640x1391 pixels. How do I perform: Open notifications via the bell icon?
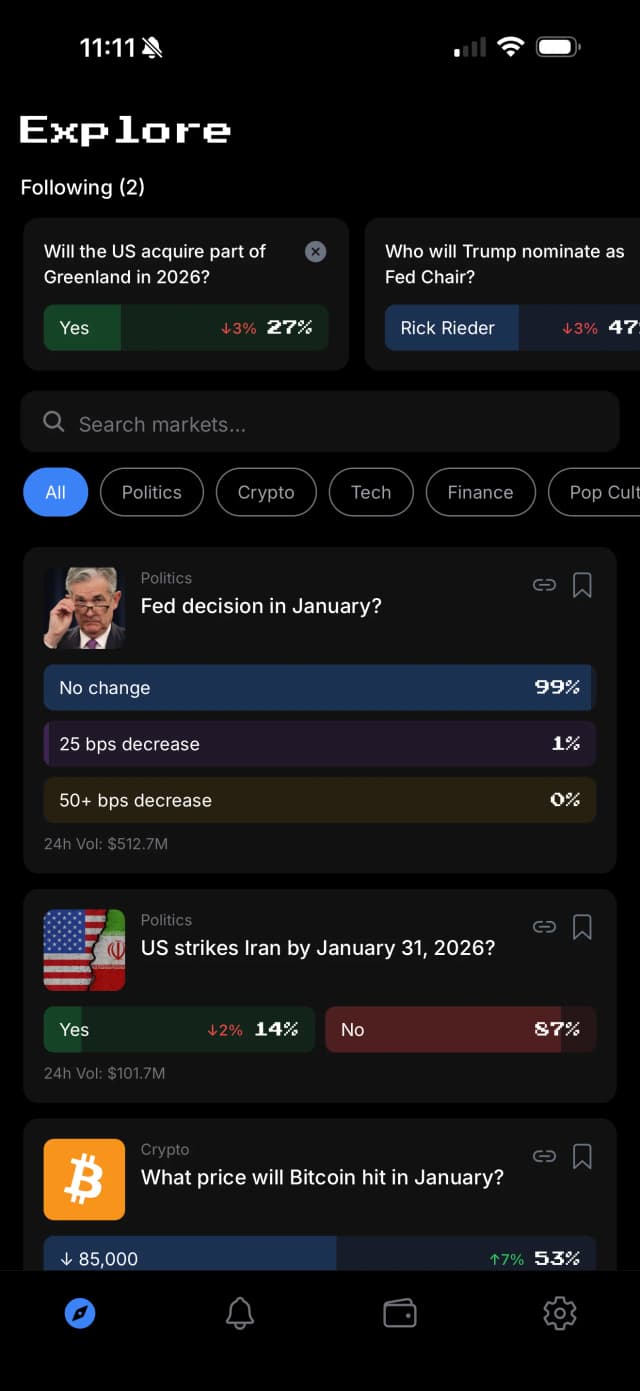(x=240, y=1313)
